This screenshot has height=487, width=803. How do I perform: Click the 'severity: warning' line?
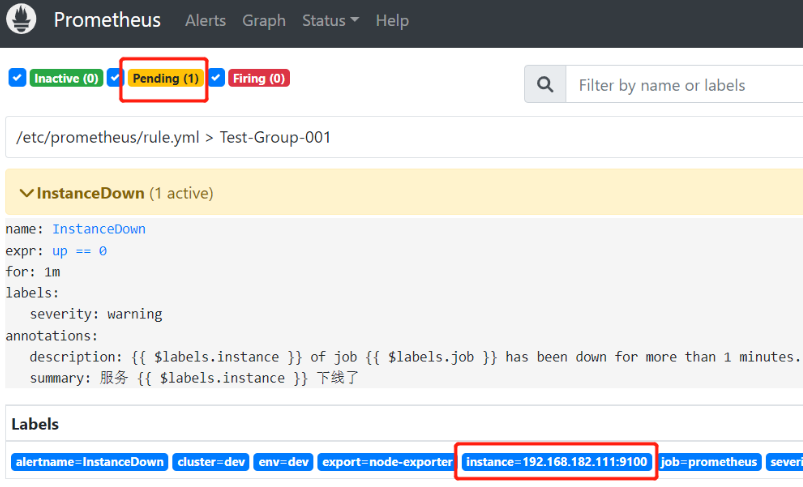pyautogui.click(x=96, y=314)
